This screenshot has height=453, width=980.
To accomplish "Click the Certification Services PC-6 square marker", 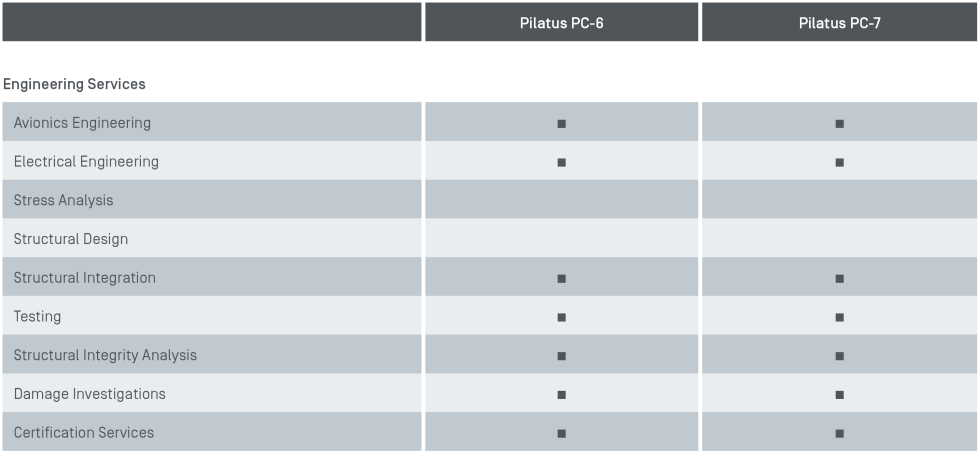I will (561, 433).
